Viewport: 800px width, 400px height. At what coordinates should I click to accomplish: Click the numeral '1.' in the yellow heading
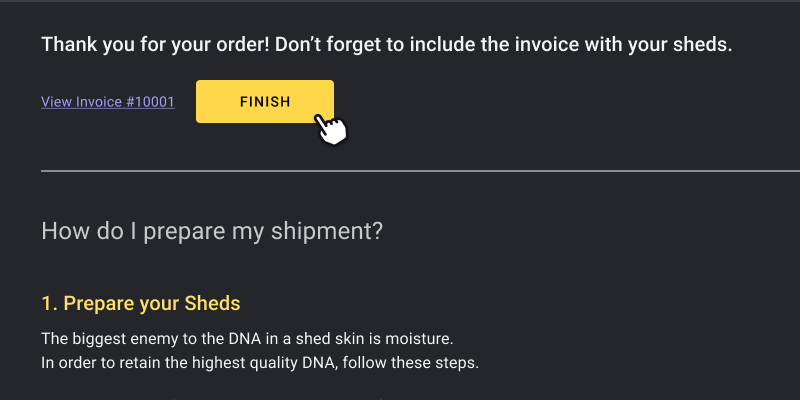click(49, 304)
